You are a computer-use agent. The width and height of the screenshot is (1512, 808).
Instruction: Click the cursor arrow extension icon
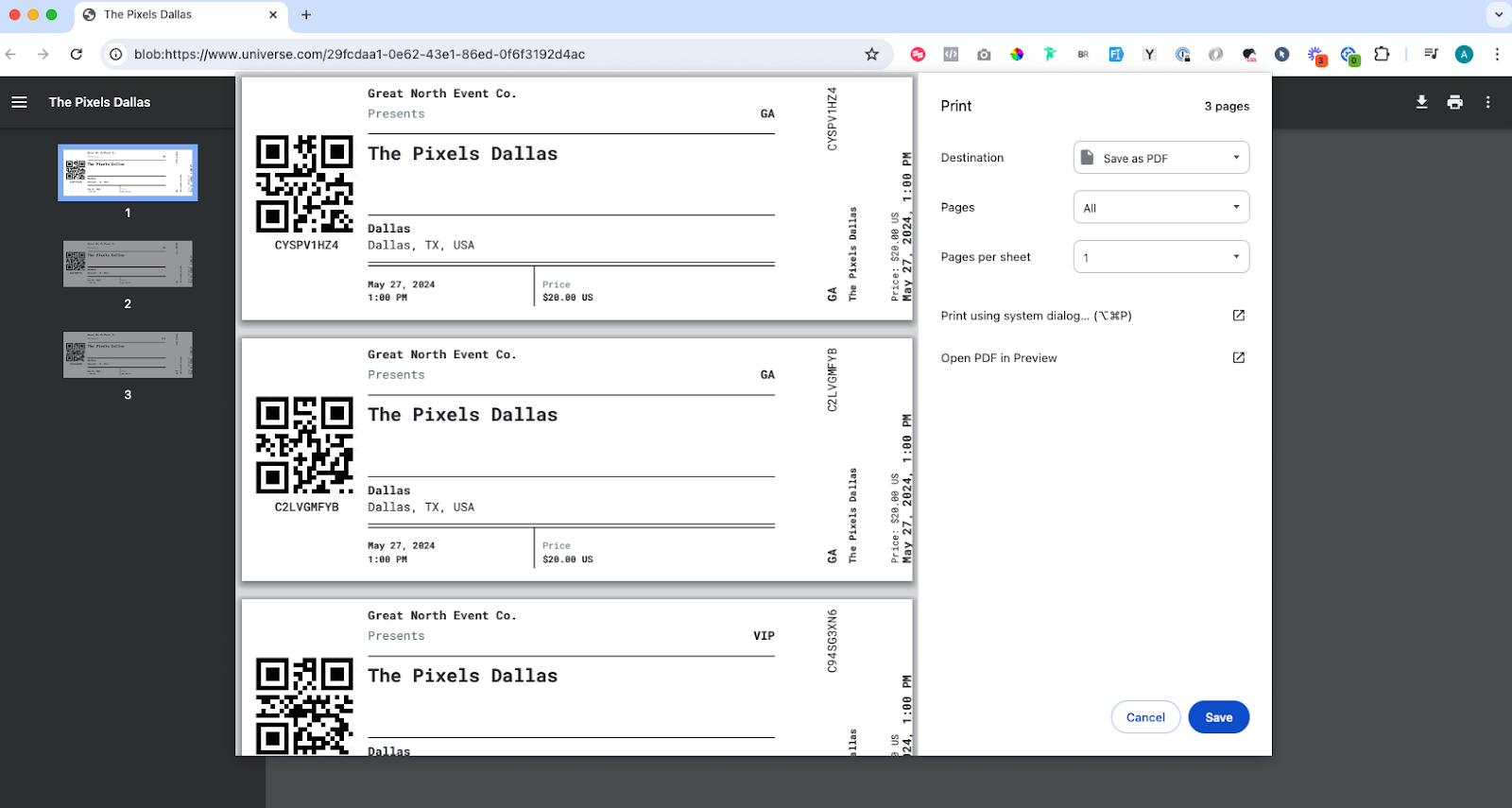[1281, 54]
